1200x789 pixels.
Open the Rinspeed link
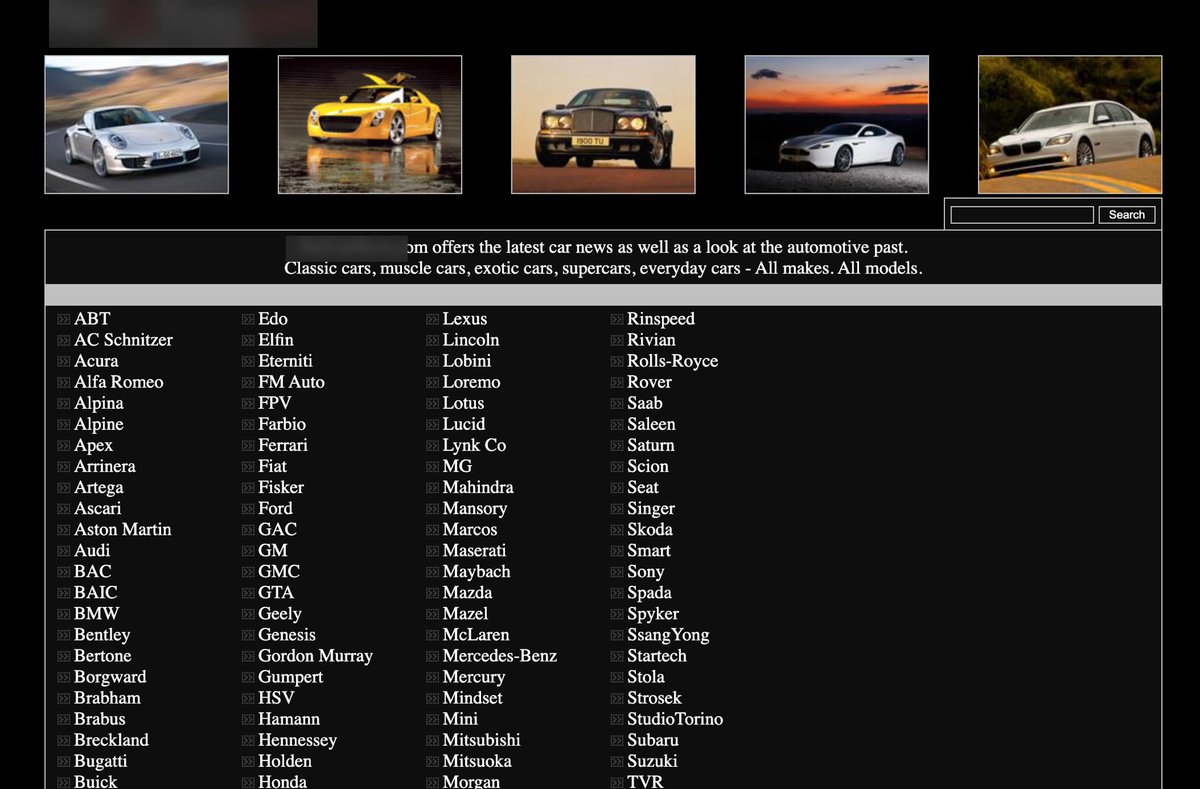[661, 319]
